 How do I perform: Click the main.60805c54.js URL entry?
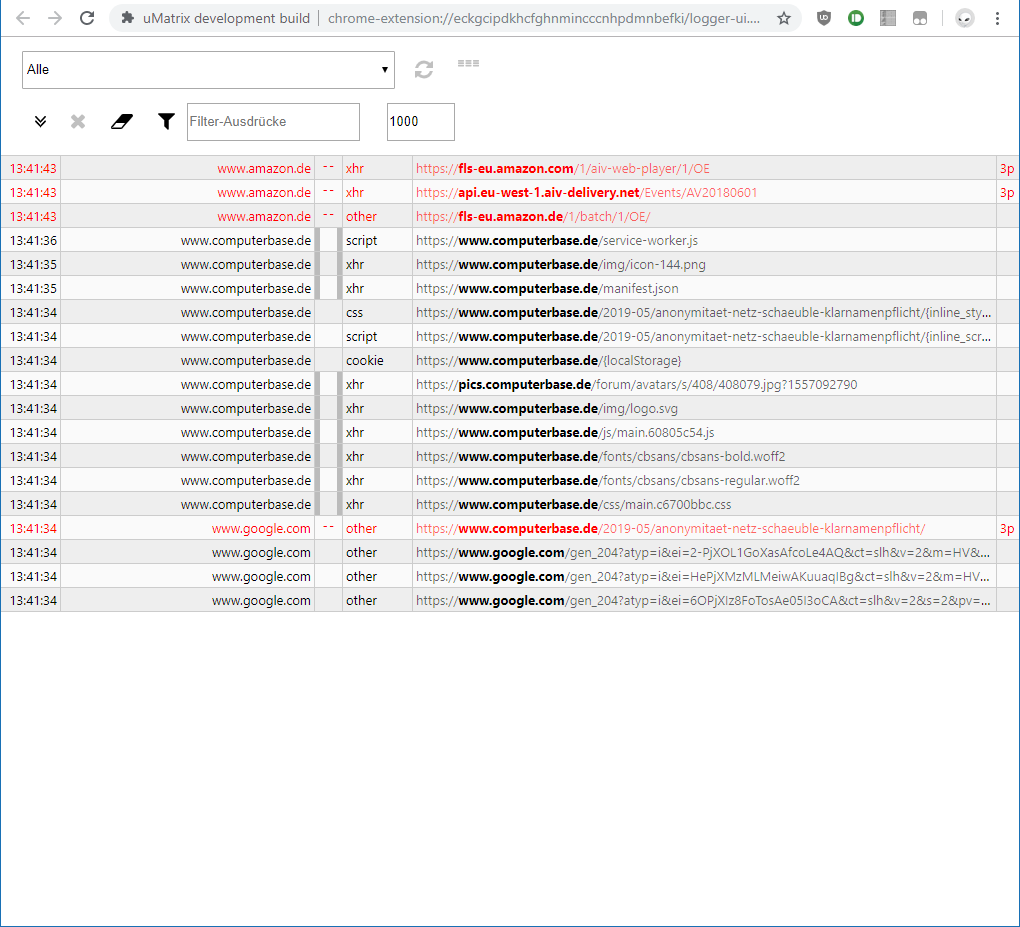tap(565, 433)
